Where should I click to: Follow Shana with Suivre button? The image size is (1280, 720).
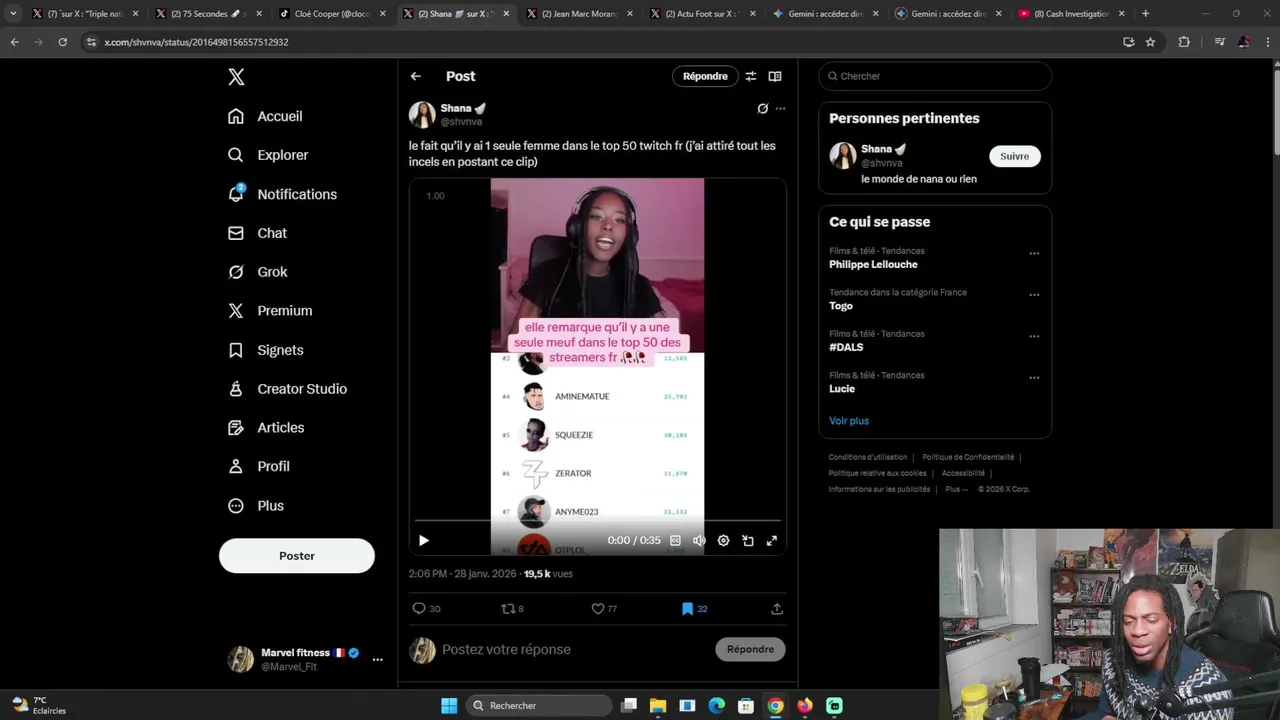click(x=1014, y=156)
